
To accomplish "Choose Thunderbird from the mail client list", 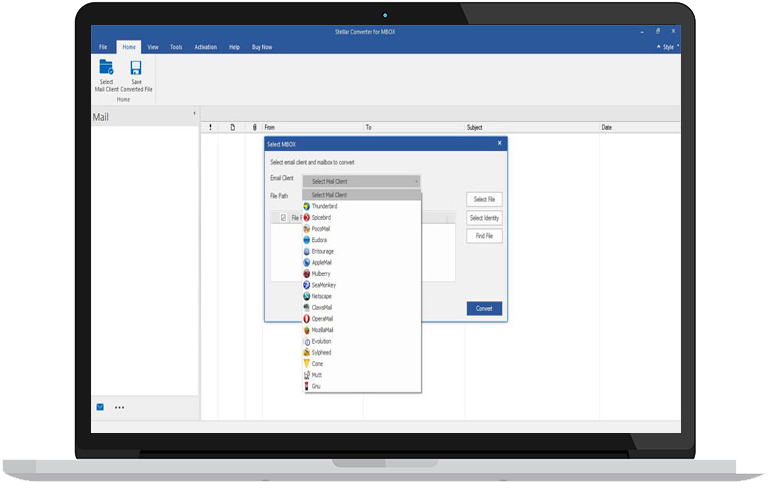I will (362, 206).
